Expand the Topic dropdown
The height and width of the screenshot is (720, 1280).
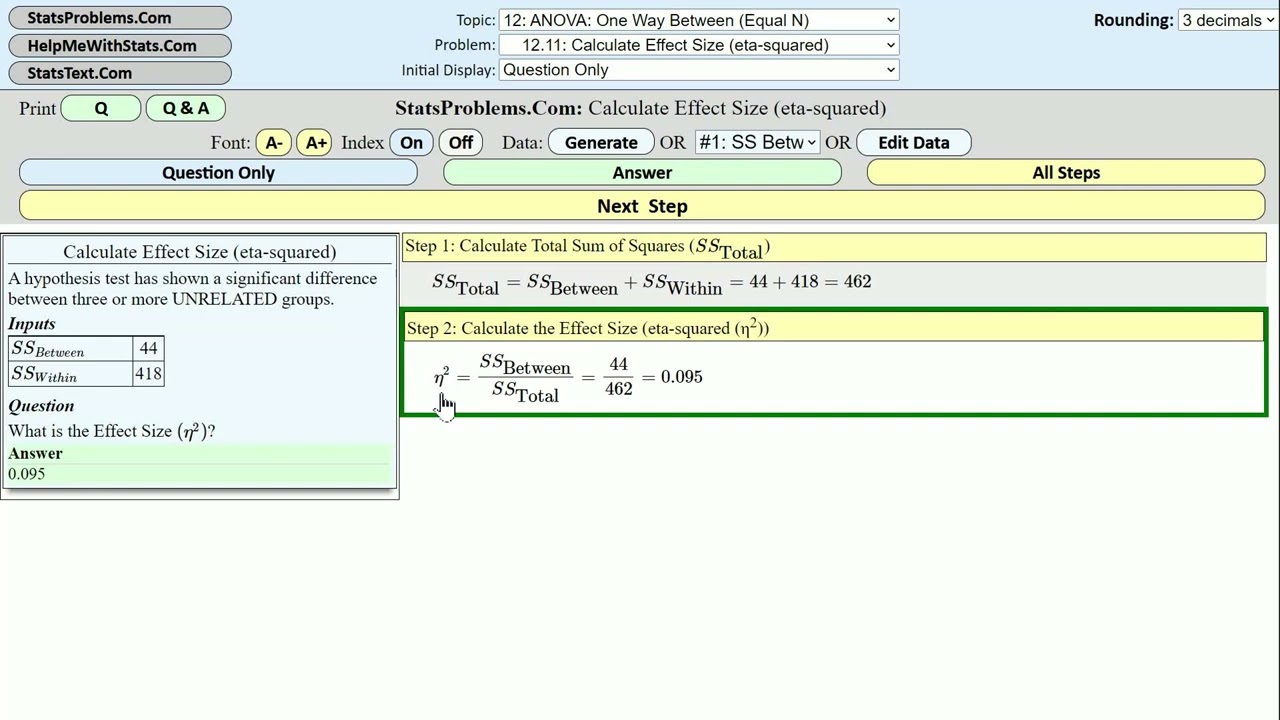[x=699, y=20]
